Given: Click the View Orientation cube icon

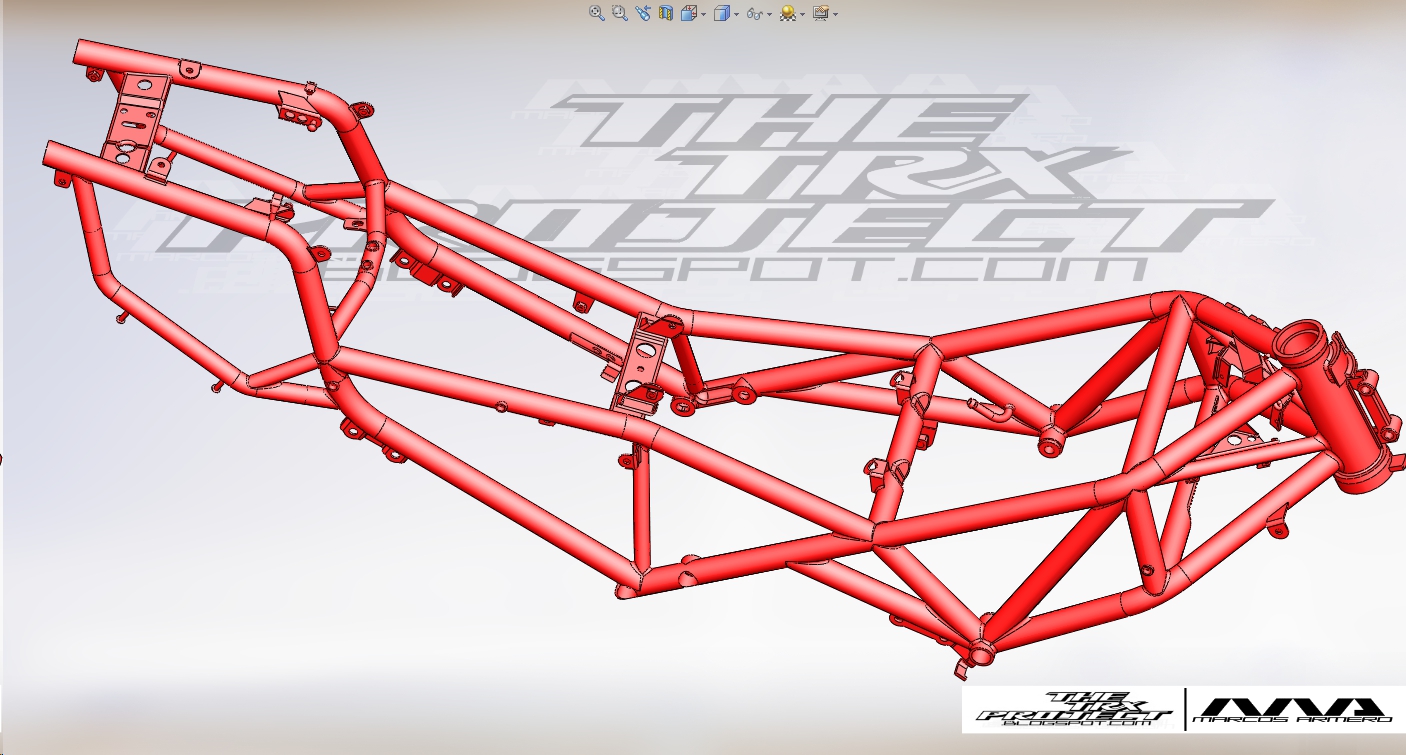Looking at the screenshot, I should point(689,13).
